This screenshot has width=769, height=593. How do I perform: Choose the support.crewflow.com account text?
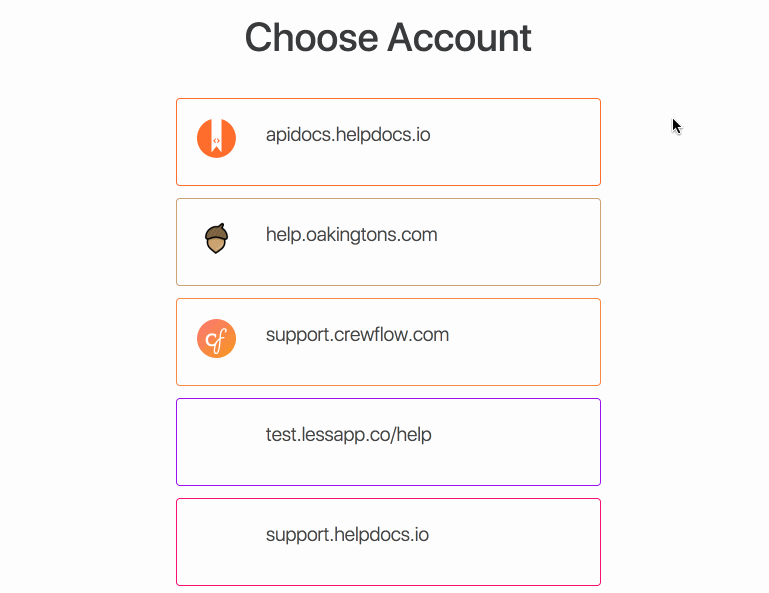[357, 335]
